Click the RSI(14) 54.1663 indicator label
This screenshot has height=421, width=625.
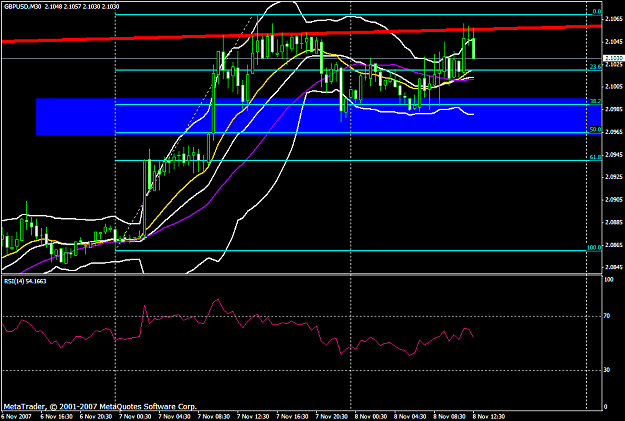click(x=25, y=281)
